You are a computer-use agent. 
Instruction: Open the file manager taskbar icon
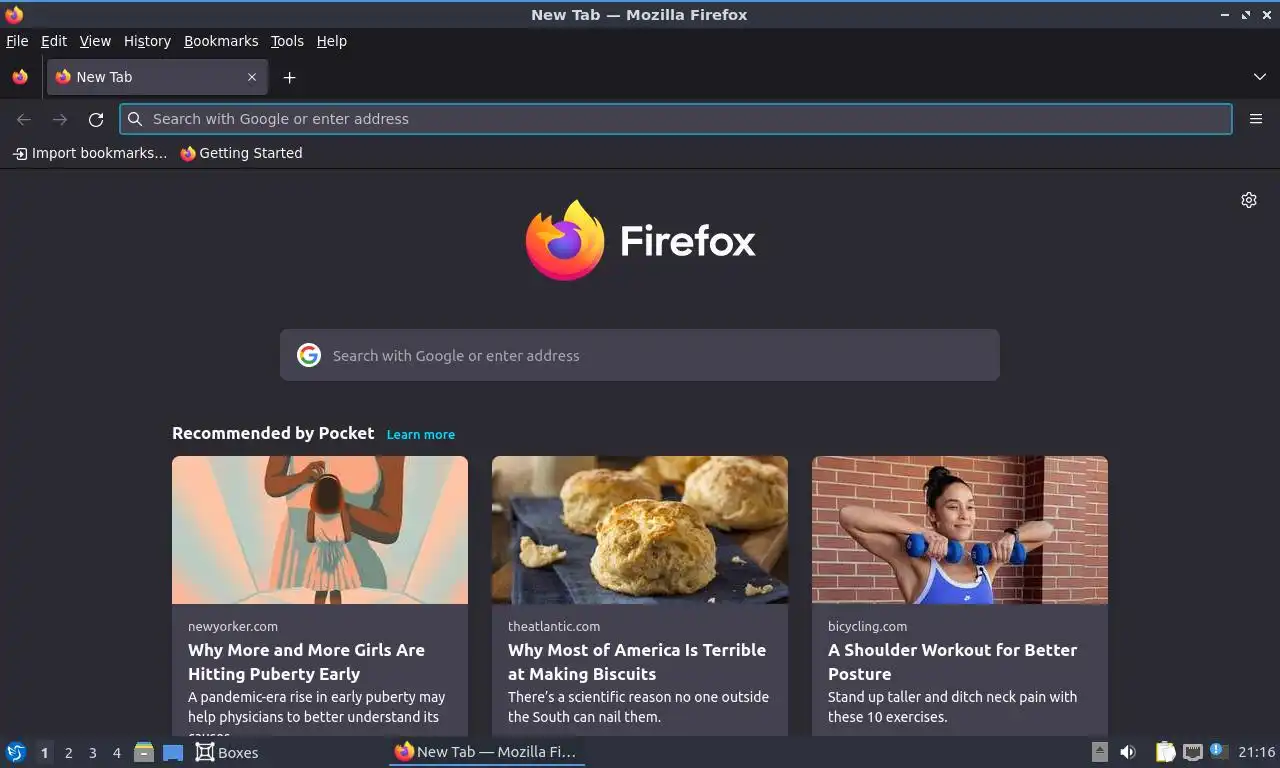tap(144, 752)
